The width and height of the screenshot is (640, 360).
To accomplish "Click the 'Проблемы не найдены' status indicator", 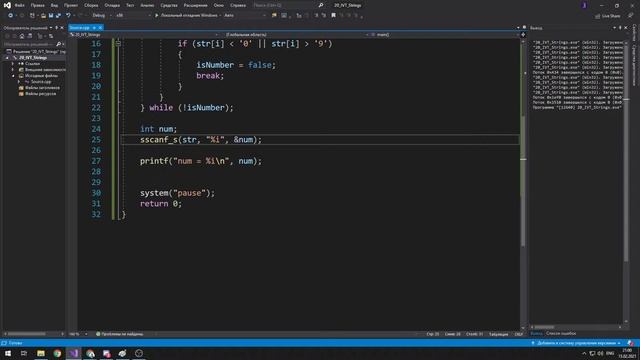I will 120,334.
